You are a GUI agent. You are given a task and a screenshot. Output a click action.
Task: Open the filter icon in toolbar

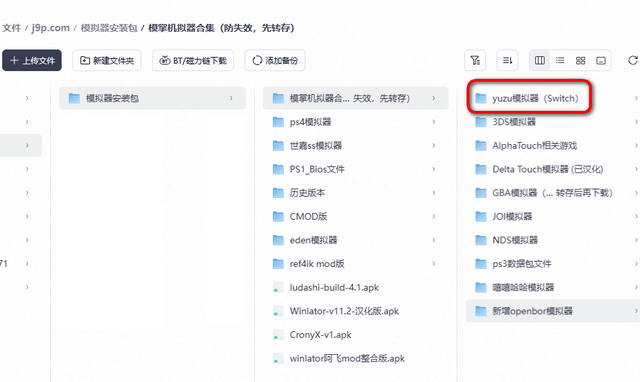click(475, 60)
